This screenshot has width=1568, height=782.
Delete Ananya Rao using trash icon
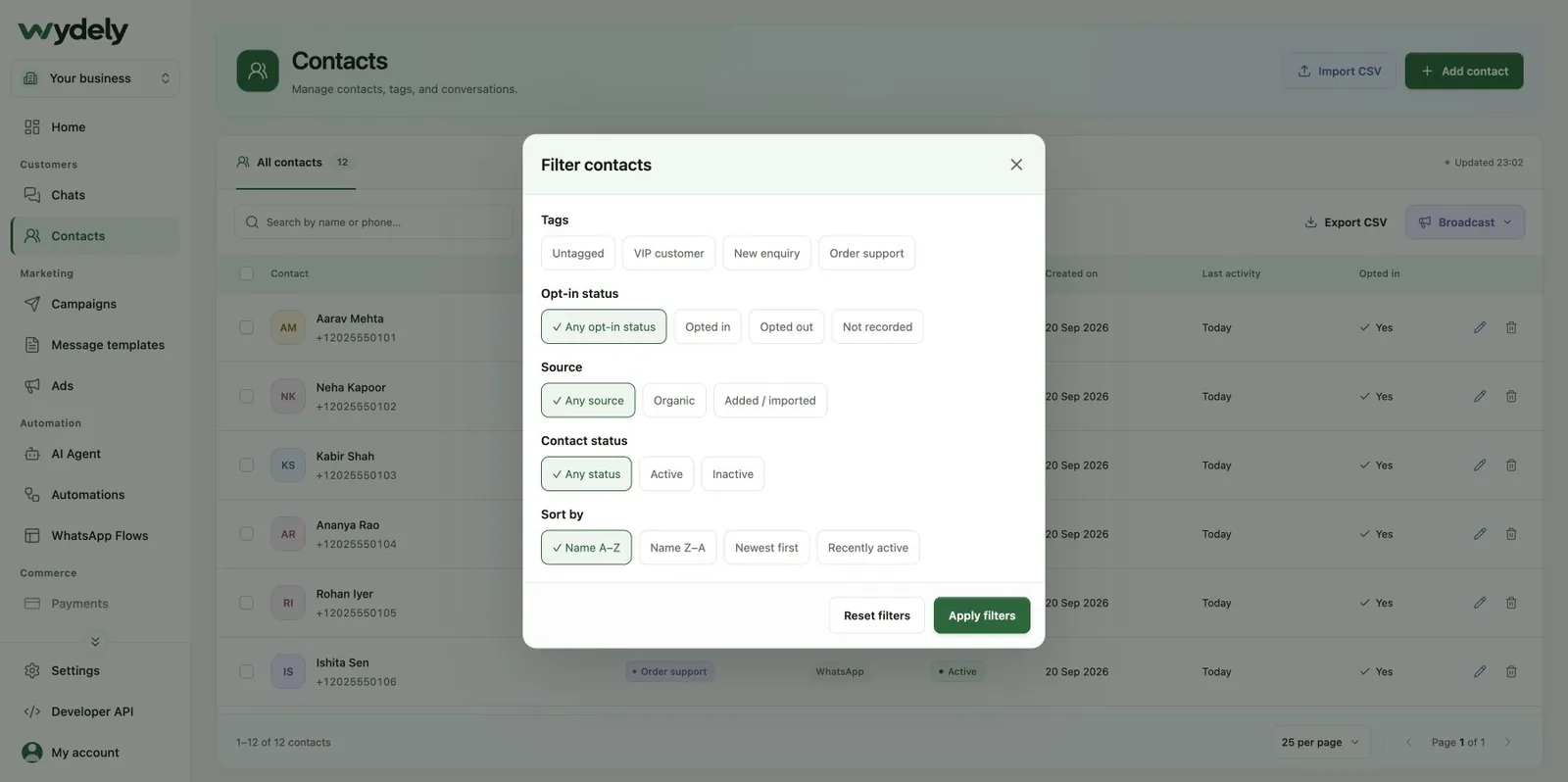coord(1511,534)
